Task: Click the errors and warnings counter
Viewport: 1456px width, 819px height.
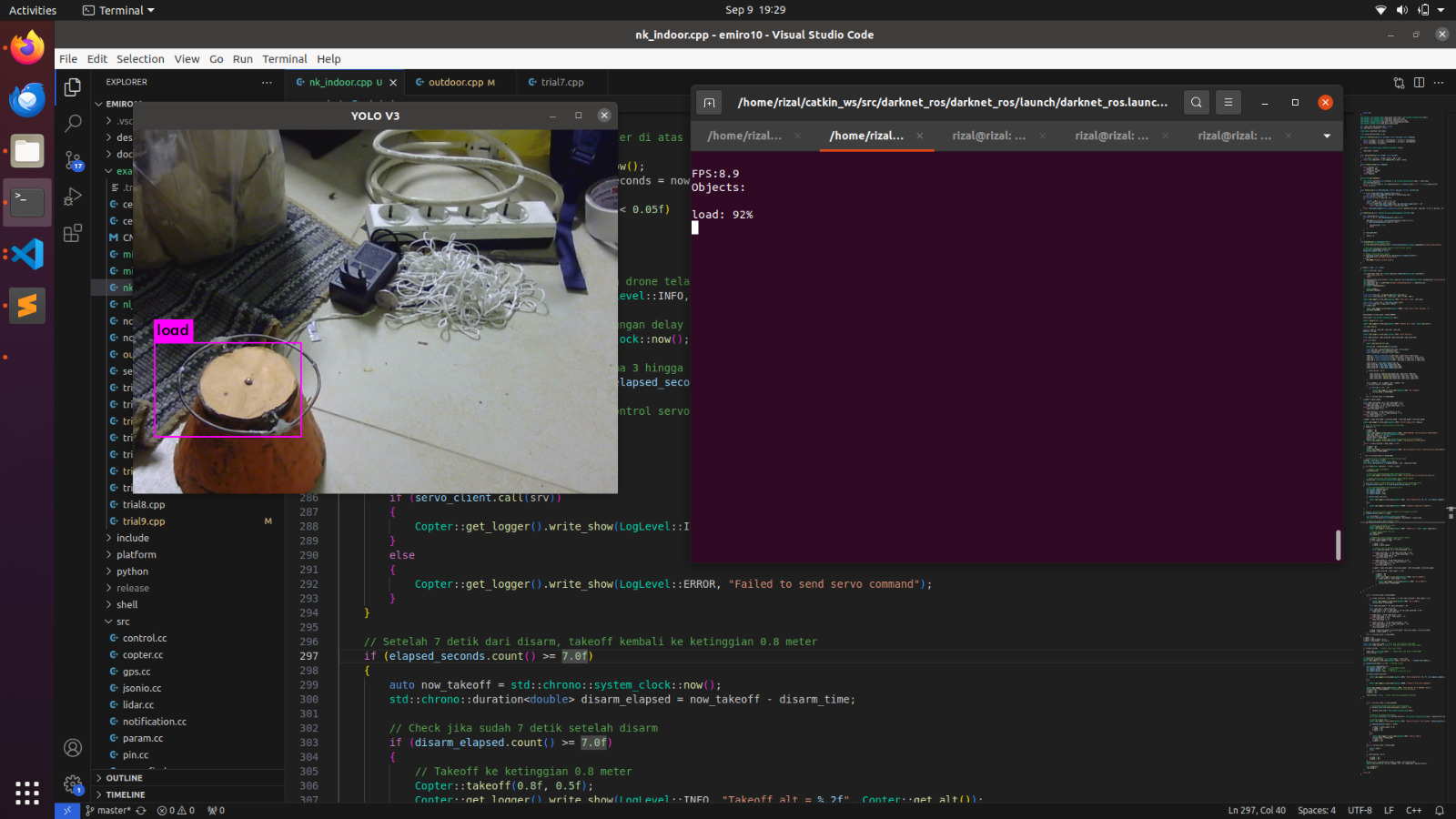Action: pyautogui.click(x=176, y=810)
